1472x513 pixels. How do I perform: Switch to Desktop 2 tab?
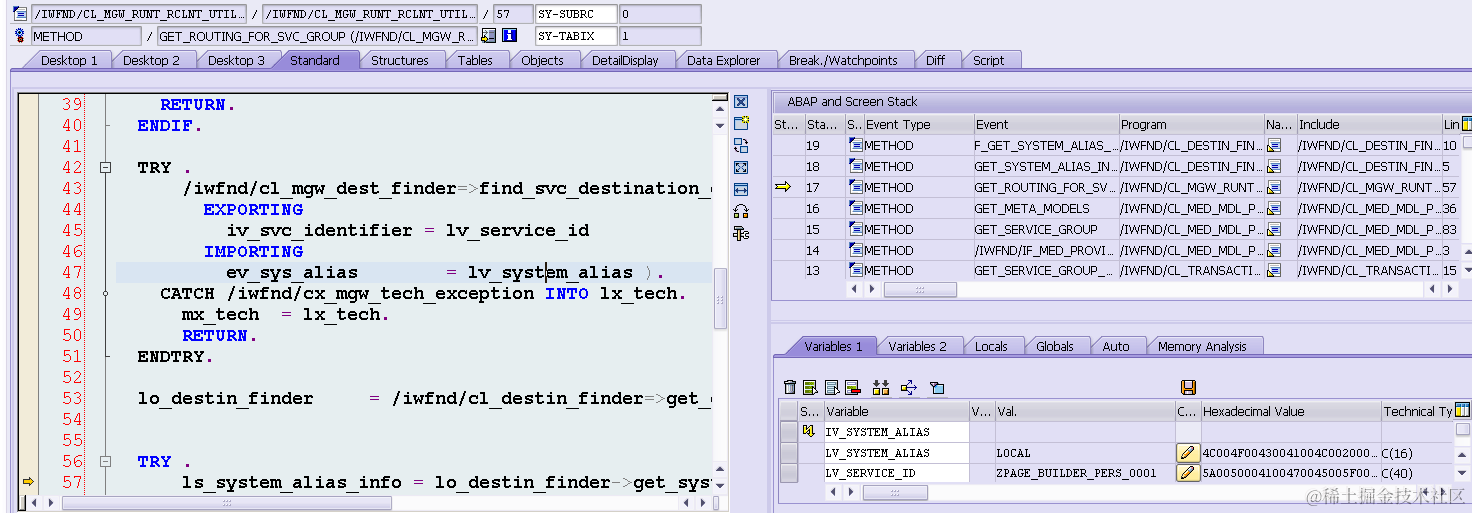(152, 60)
